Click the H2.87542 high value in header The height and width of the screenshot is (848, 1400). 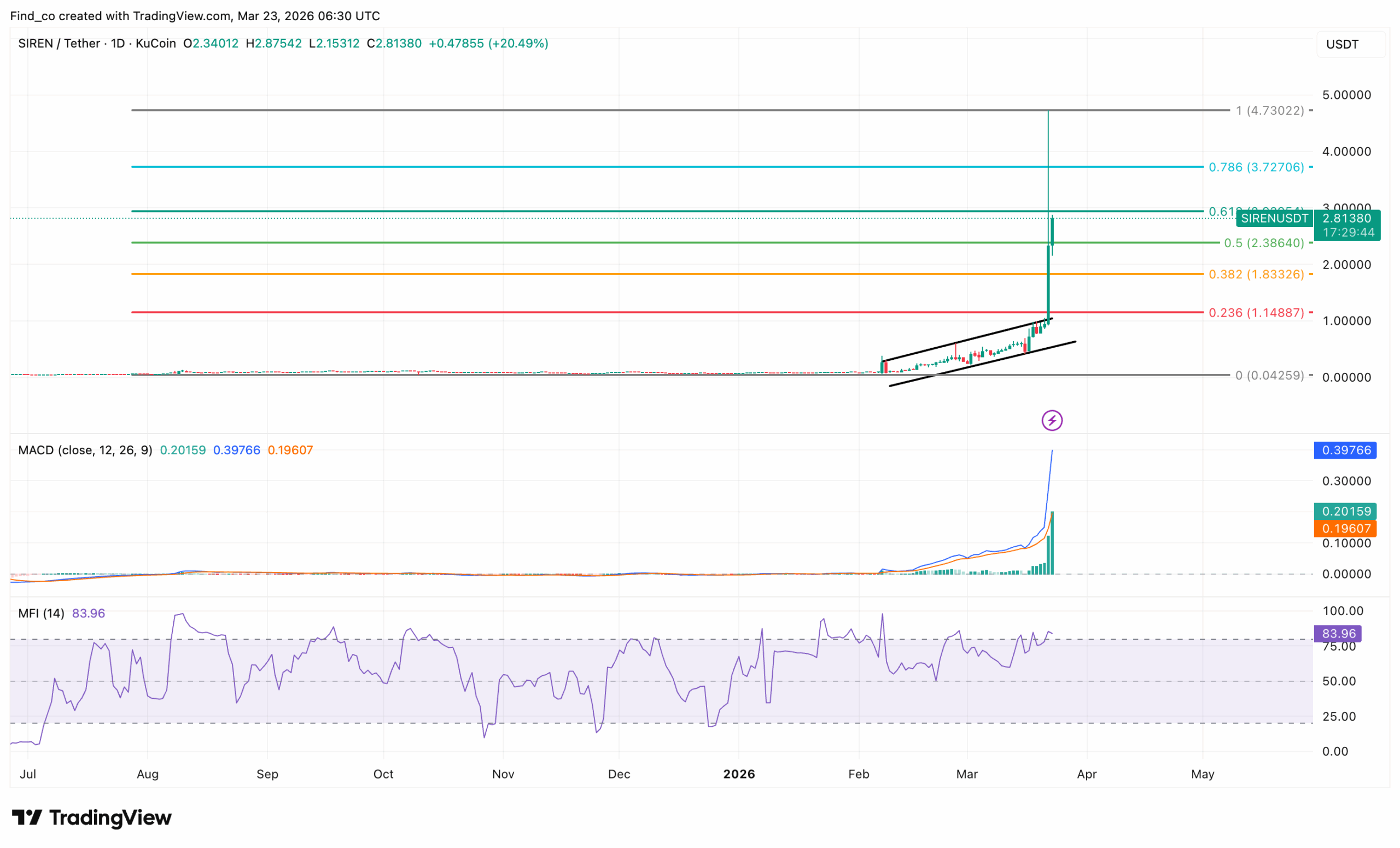pos(273,43)
